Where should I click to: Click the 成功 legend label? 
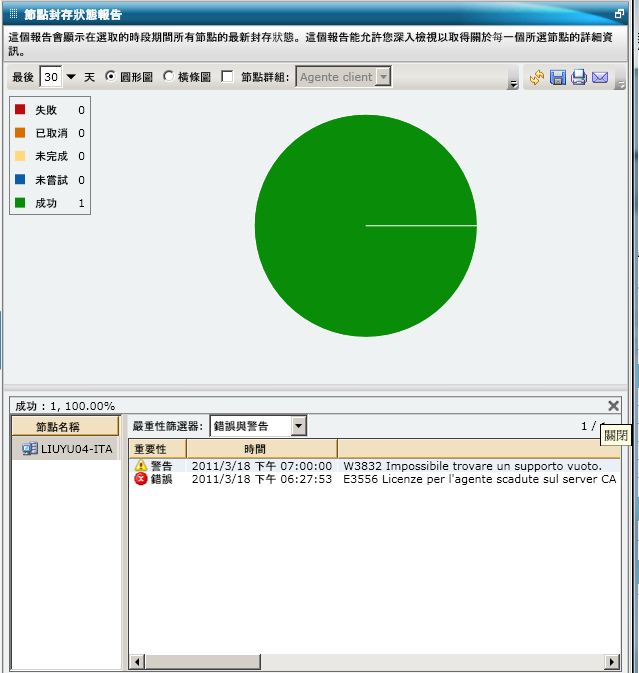[46, 203]
